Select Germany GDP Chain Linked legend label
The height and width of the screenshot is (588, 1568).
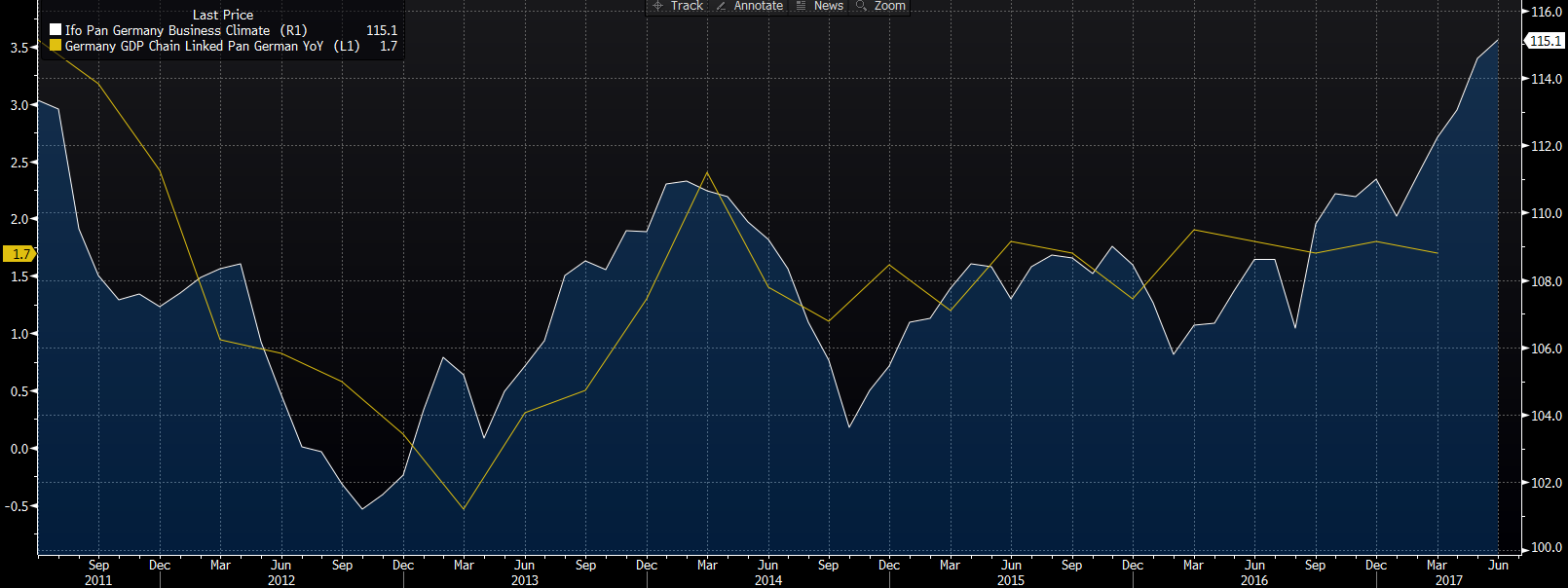[x=211, y=46]
